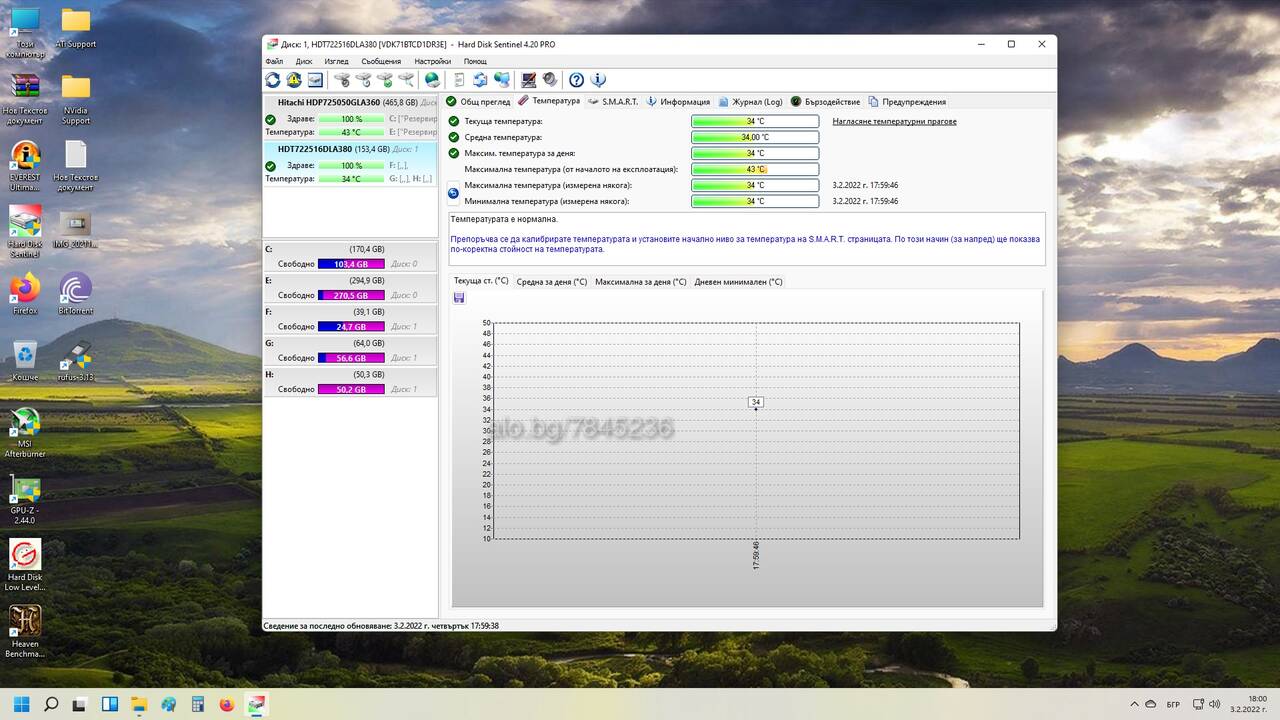The width and height of the screenshot is (1280, 720).
Task: Open the ATI Support folder
Action: (x=76, y=28)
